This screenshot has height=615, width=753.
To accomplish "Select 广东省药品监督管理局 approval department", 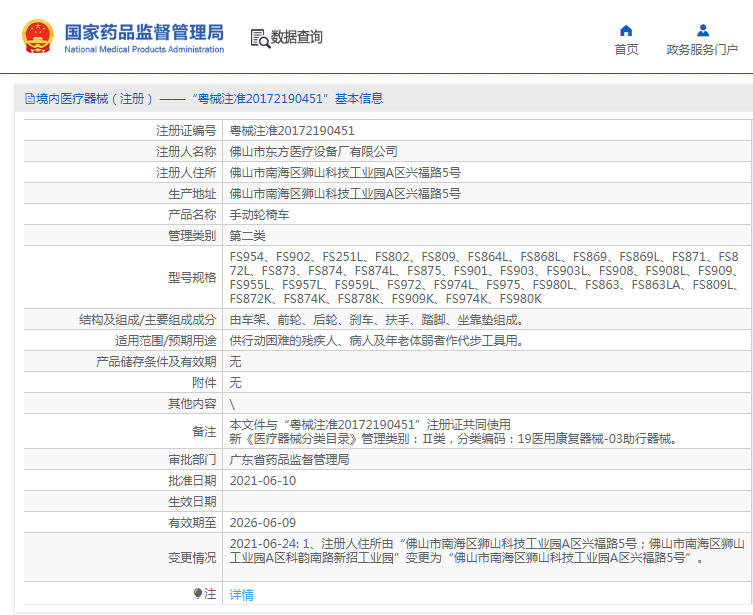I will point(289,460).
